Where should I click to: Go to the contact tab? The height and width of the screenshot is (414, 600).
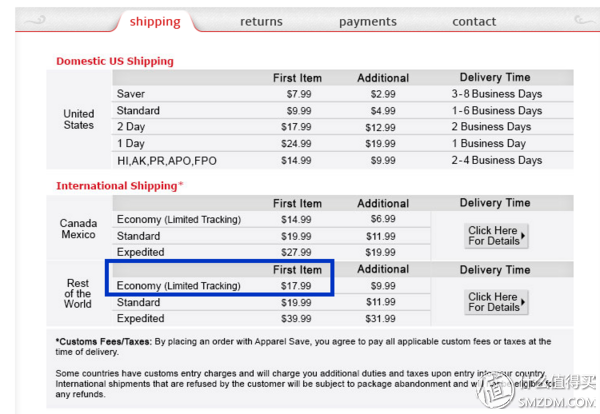click(x=474, y=21)
